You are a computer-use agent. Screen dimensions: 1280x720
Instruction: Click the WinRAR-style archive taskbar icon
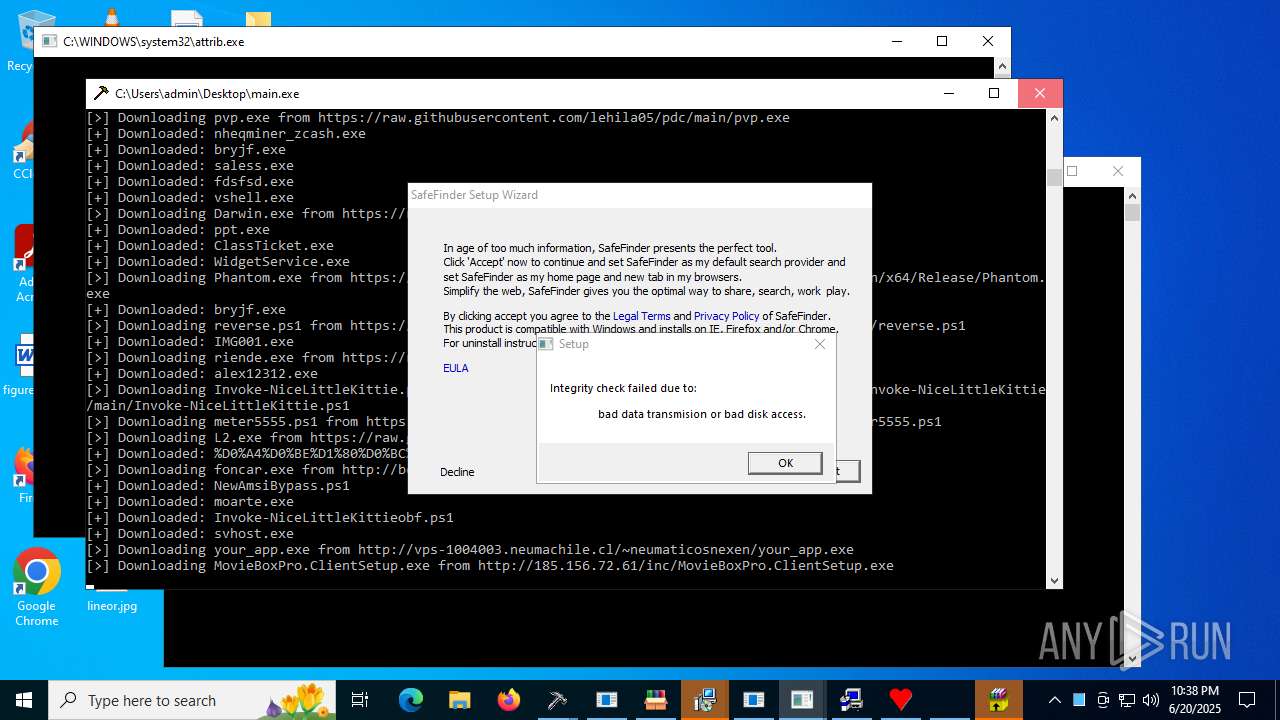(x=998, y=700)
